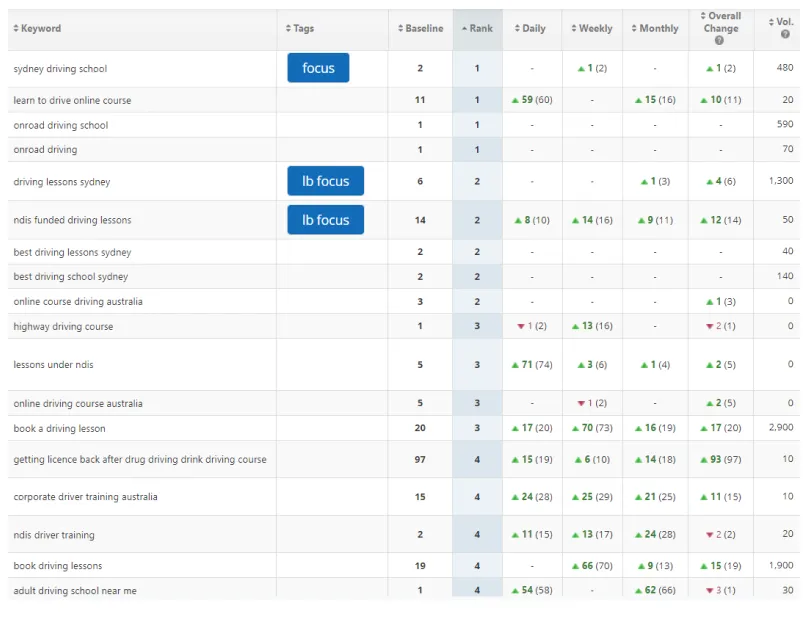Select keyword 'corporate driver training australia'
Viewport: 810px width, 617px height.
pyautogui.click(x=85, y=497)
